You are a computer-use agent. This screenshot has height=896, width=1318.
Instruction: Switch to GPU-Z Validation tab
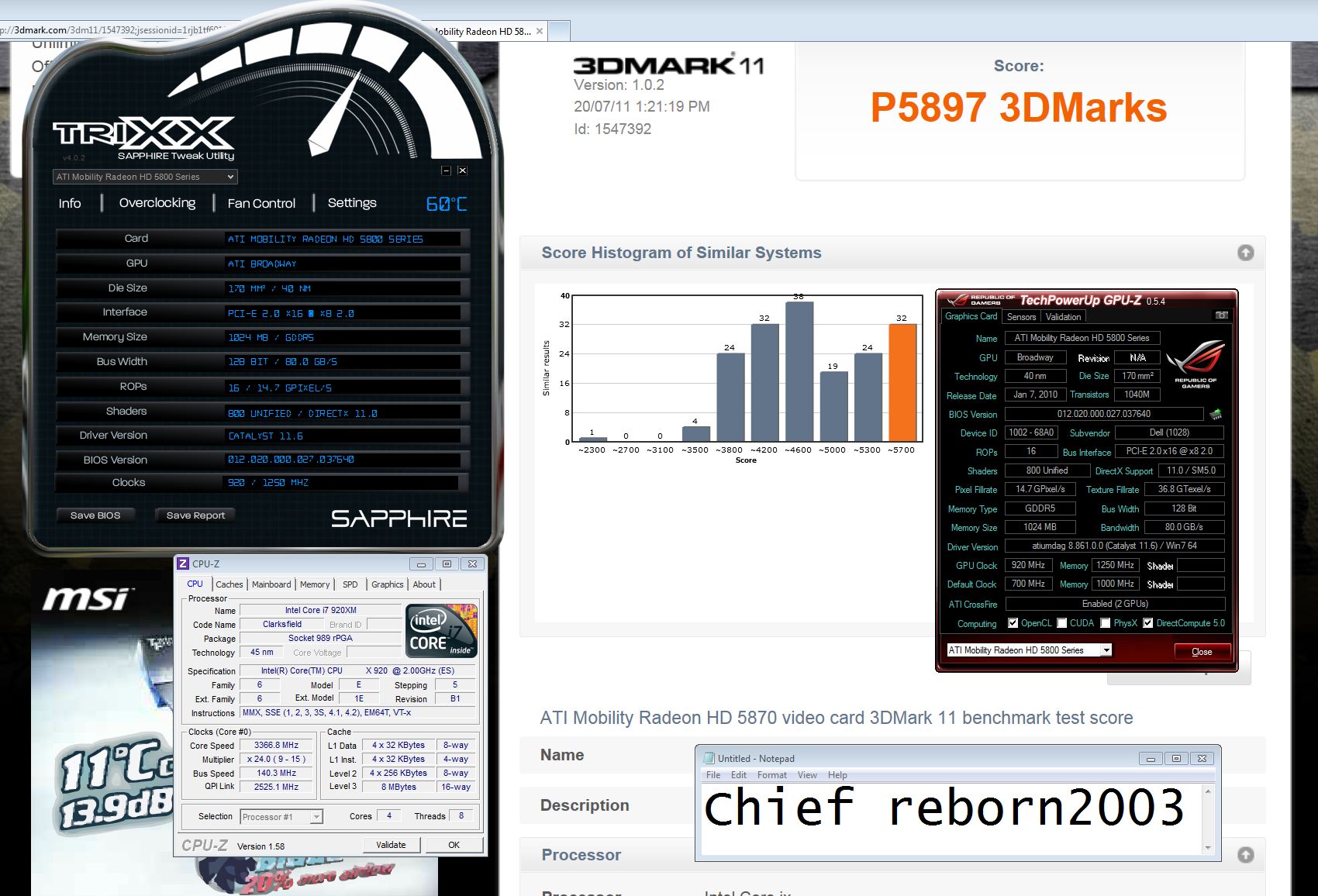coord(1063,316)
